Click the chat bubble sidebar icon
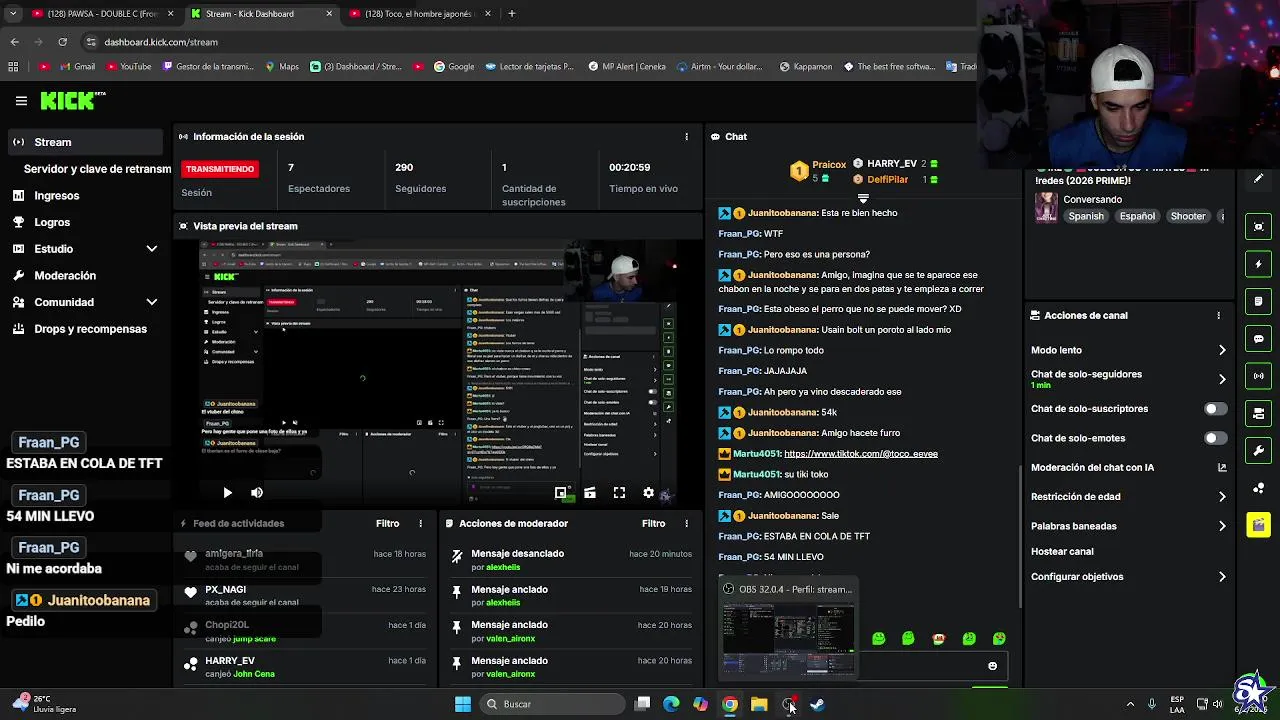This screenshot has height=720, width=1280. tap(1259, 339)
